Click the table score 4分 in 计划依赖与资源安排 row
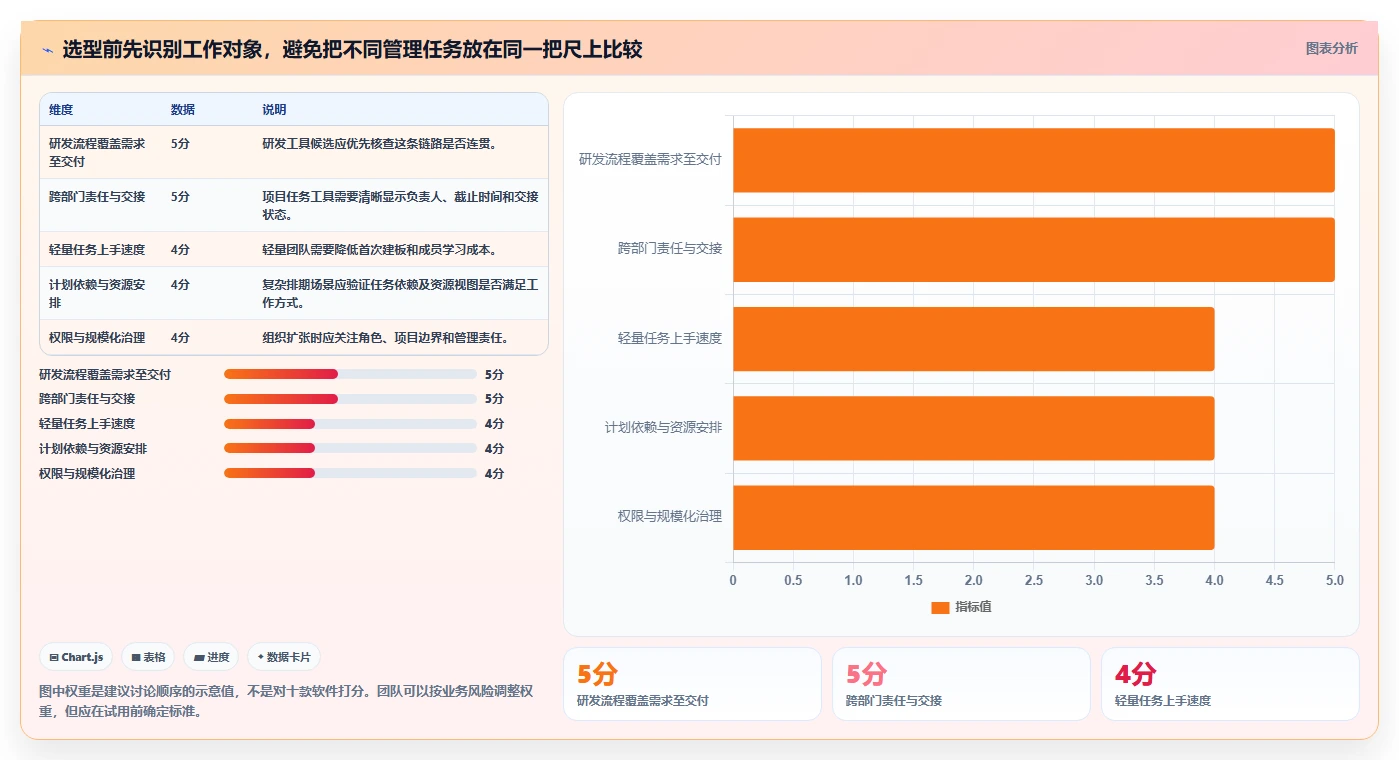Viewport: 1399px width, 760px height. click(180, 284)
